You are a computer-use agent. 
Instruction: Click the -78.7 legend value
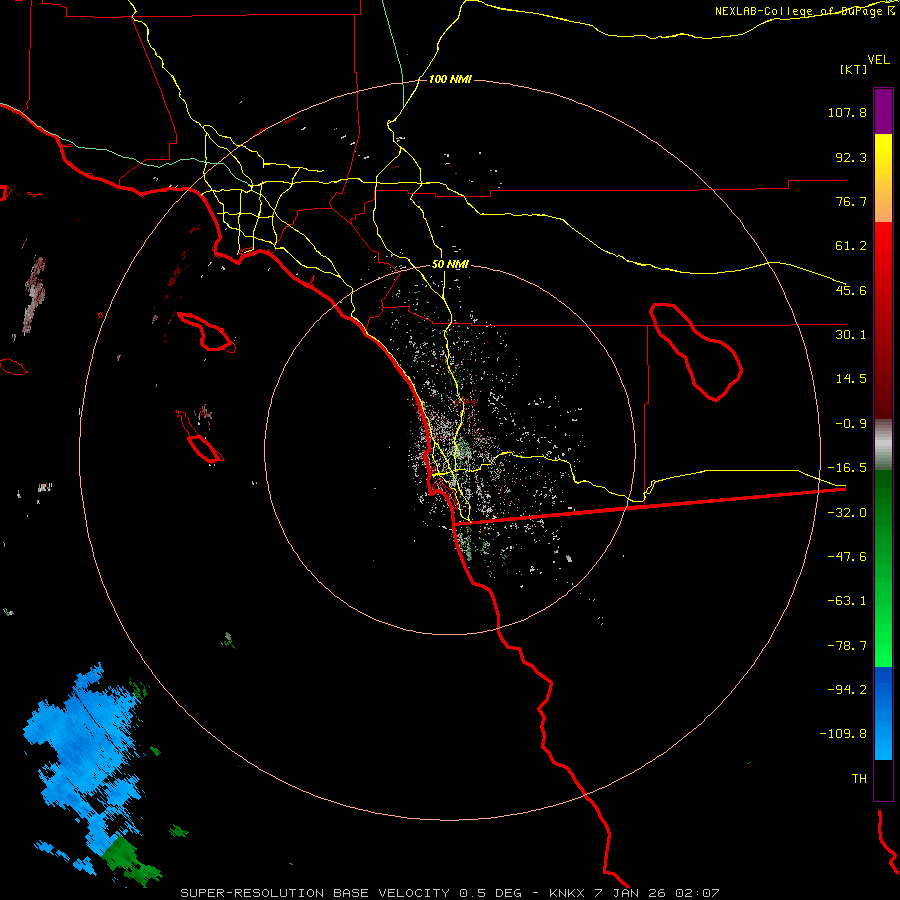(847, 646)
